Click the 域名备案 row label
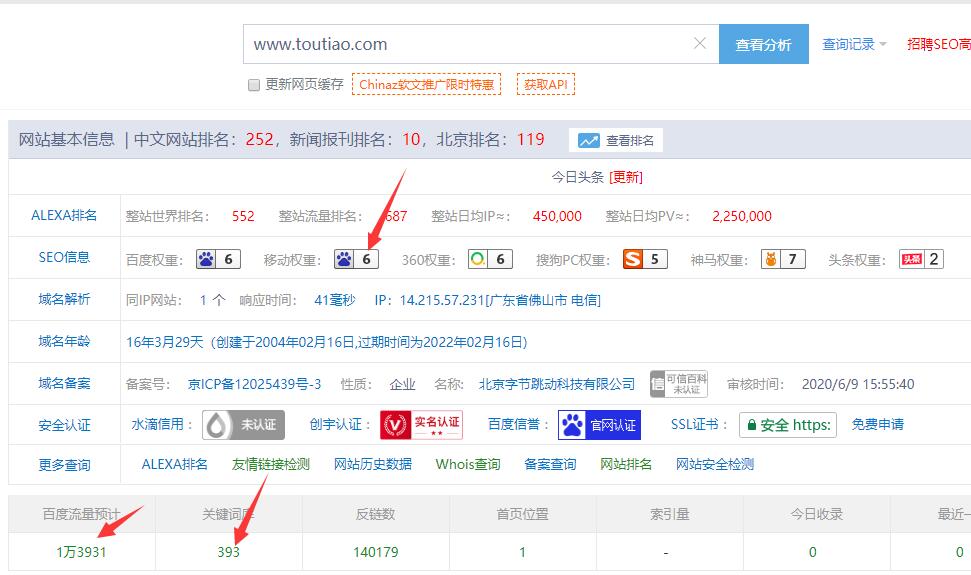This screenshot has height=575, width=971. (64, 384)
